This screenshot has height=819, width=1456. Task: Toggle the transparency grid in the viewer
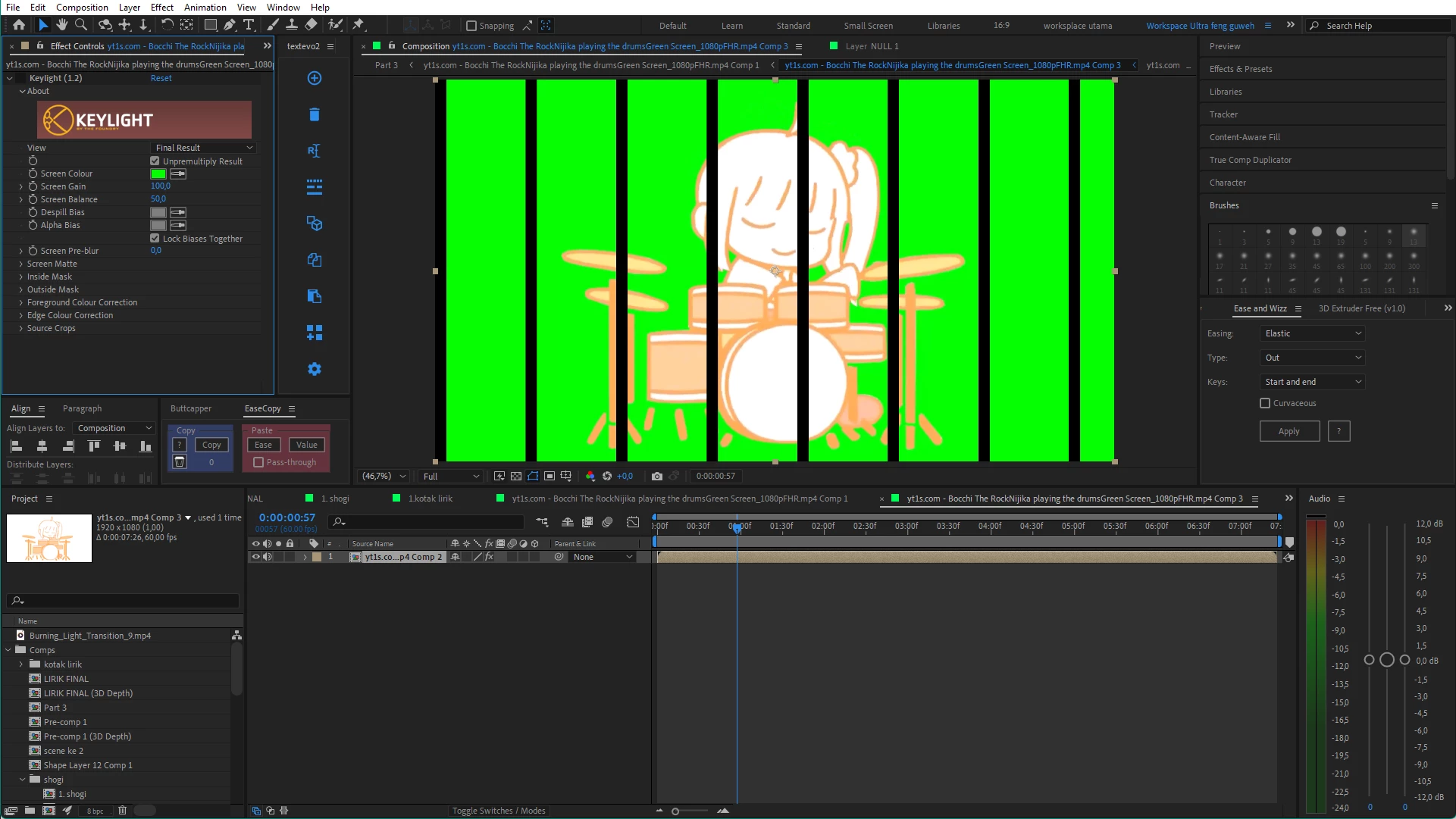pyautogui.click(x=516, y=477)
